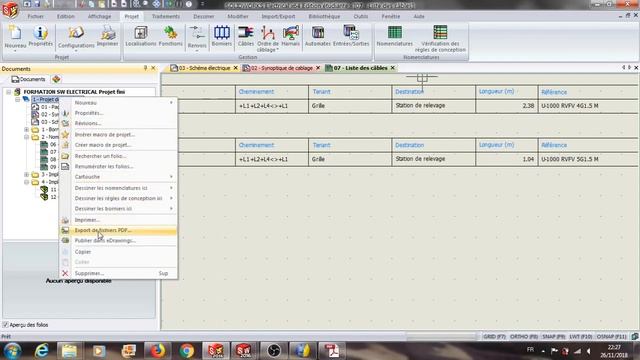Open project Propriétés in ribbon
Viewport: 640px width, 360px height.
40,36
